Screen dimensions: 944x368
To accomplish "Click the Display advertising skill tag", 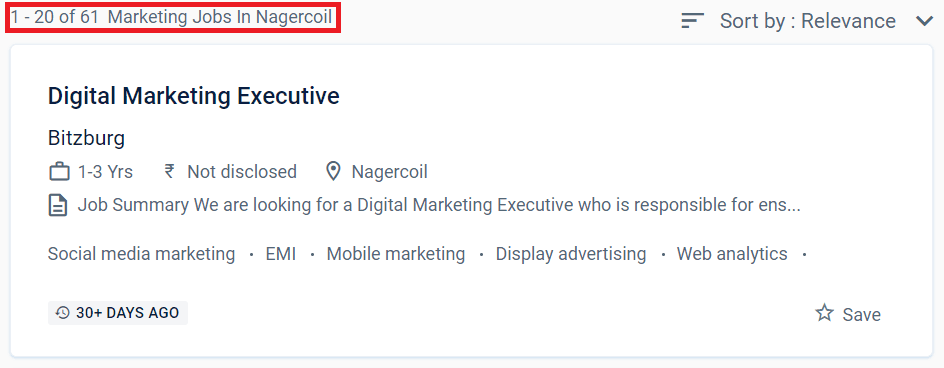I will (x=571, y=254).
